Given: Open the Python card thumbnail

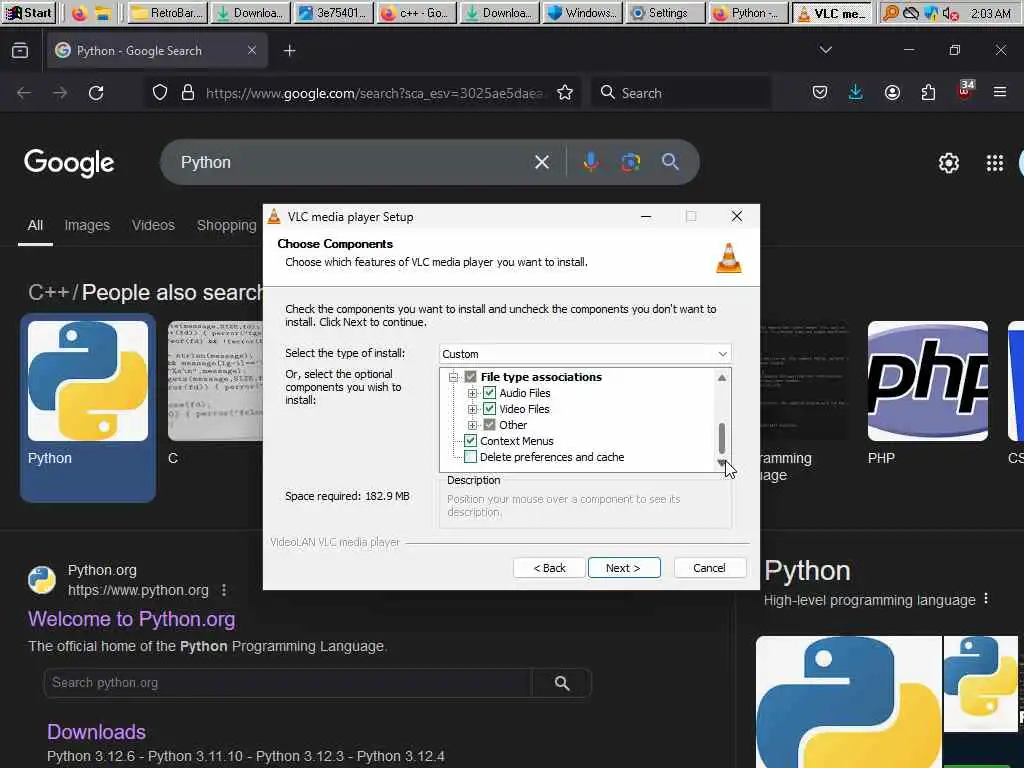Looking at the screenshot, I should point(88,381).
